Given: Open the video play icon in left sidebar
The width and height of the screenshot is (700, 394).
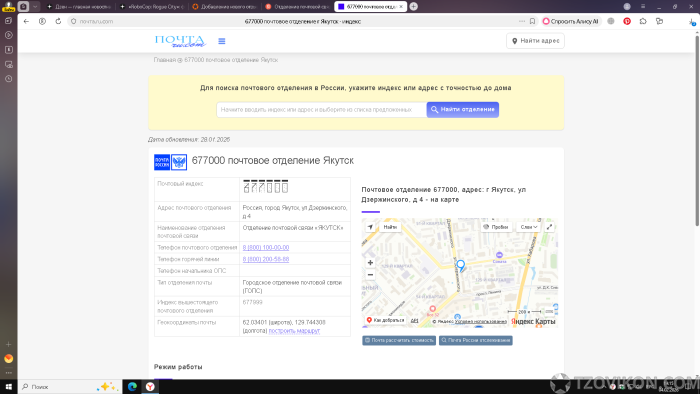Looking at the screenshot, I should coord(8,35).
